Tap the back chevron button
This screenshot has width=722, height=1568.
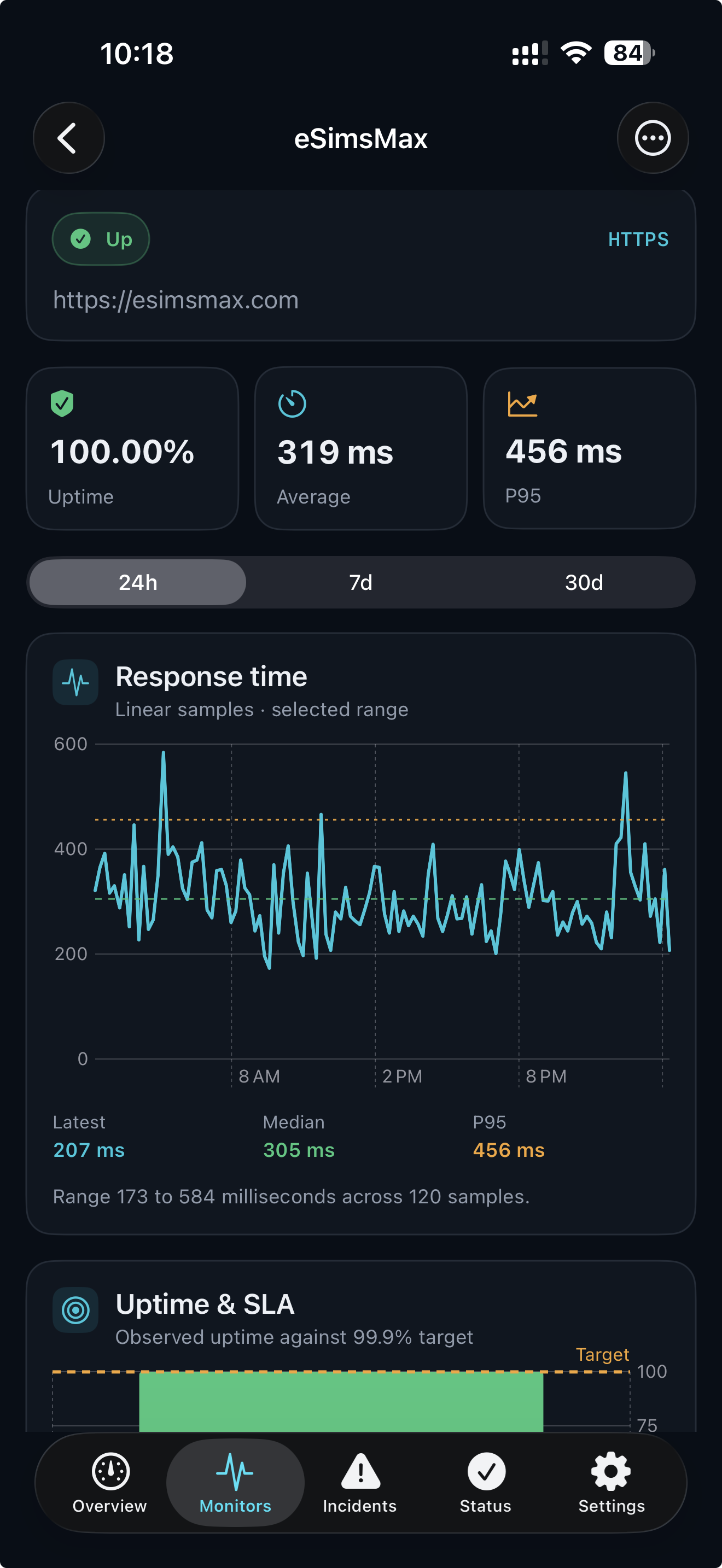tap(68, 138)
